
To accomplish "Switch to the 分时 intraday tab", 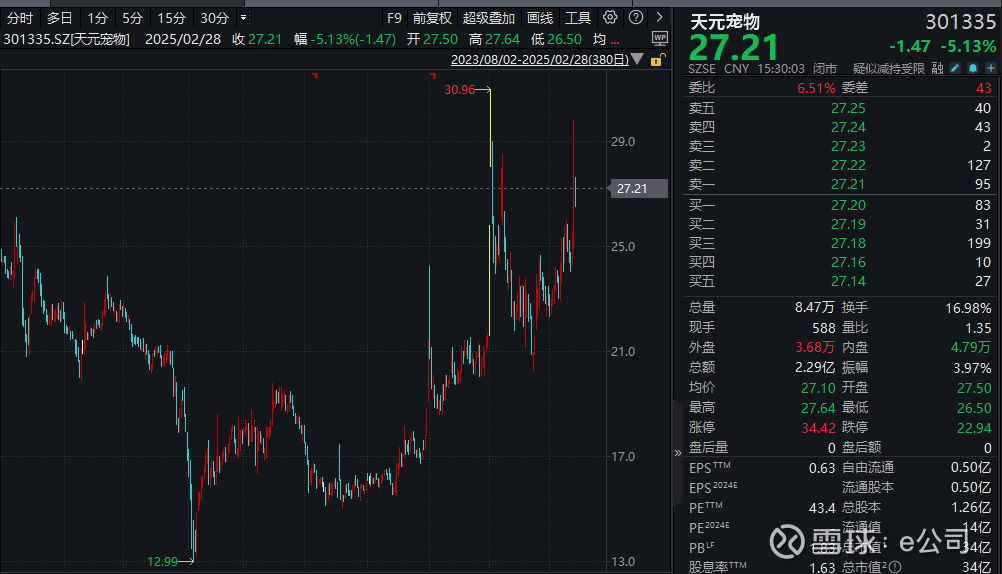I will (20, 18).
